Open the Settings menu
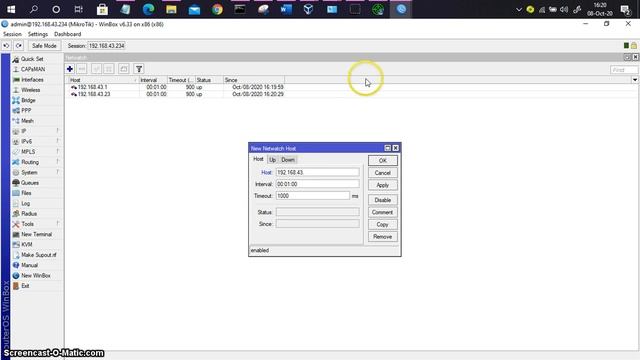The image size is (640, 360). tap(38, 34)
